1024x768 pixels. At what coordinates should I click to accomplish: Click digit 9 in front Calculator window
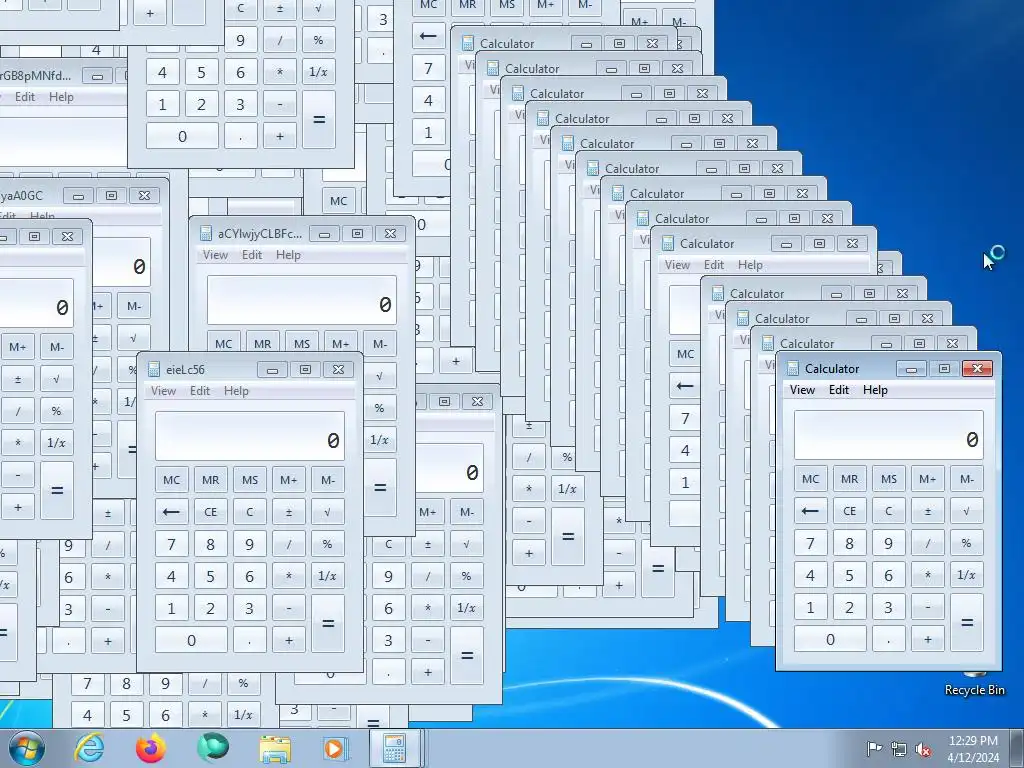[889, 543]
